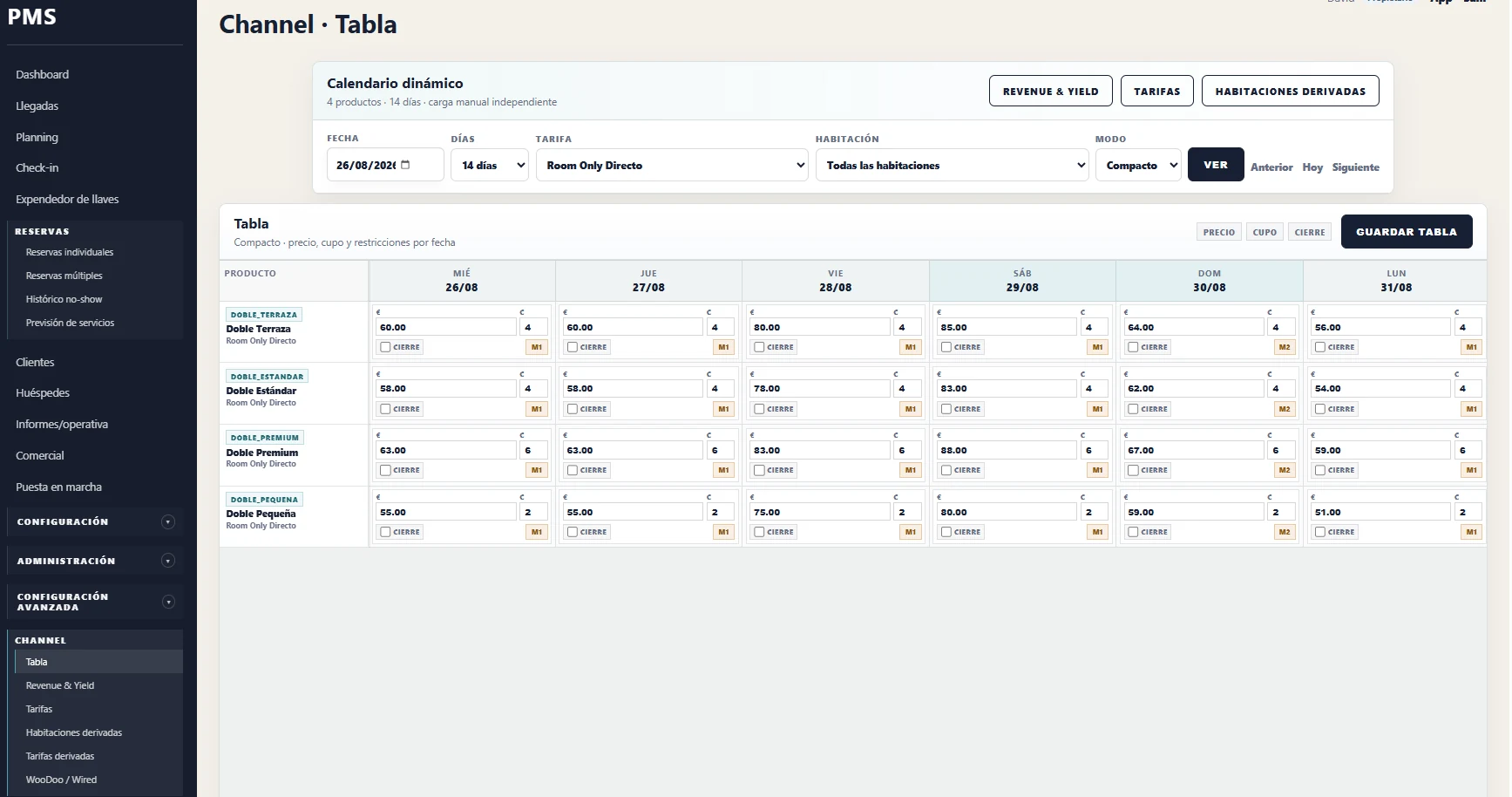The height and width of the screenshot is (797, 1512).
Task: Click the M1 badge for Doble Terraza on 26/08
Action: click(537, 347)
